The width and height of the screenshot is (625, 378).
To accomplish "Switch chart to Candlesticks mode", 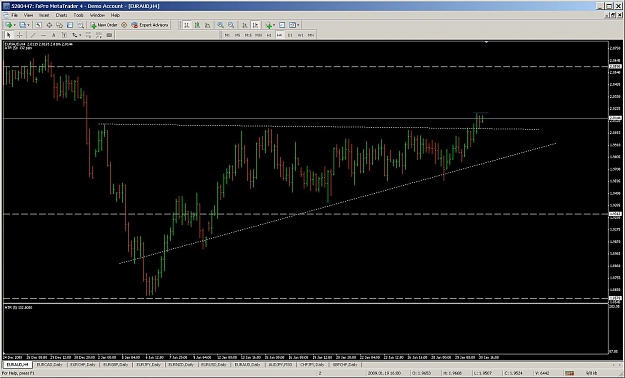I will (197, 25).
